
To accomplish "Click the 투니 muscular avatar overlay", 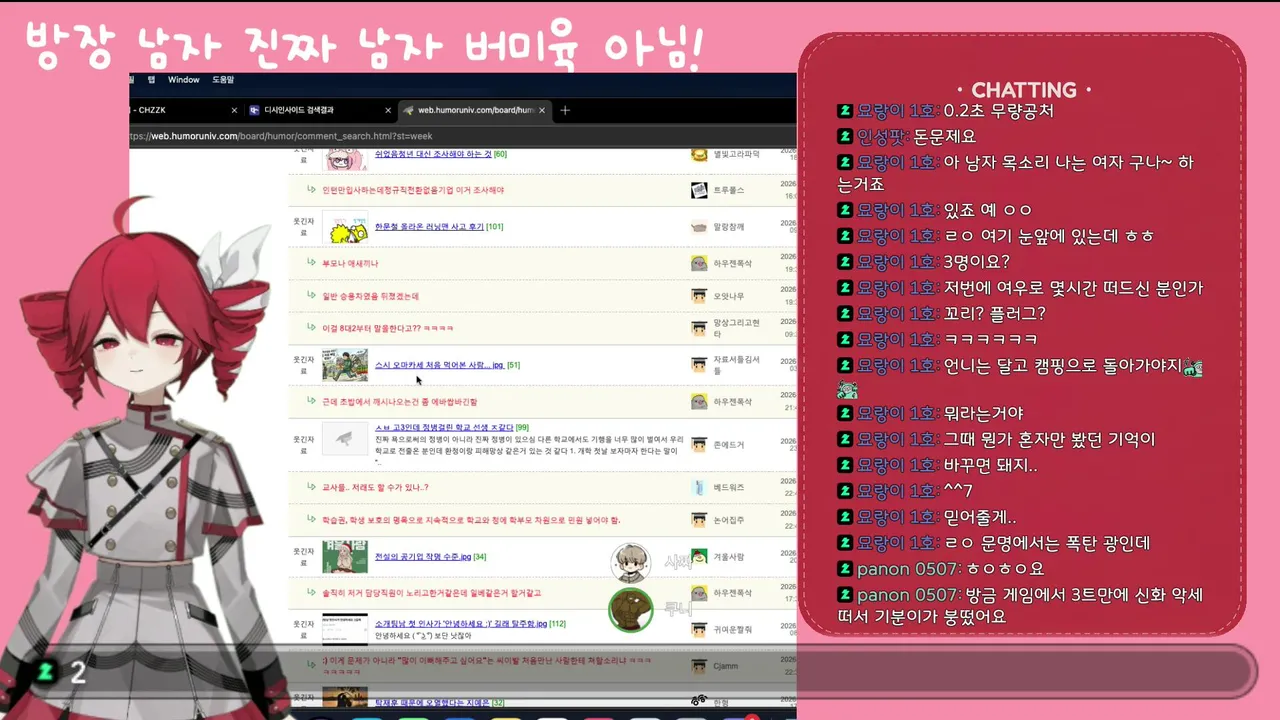I will tap(631, 609).
